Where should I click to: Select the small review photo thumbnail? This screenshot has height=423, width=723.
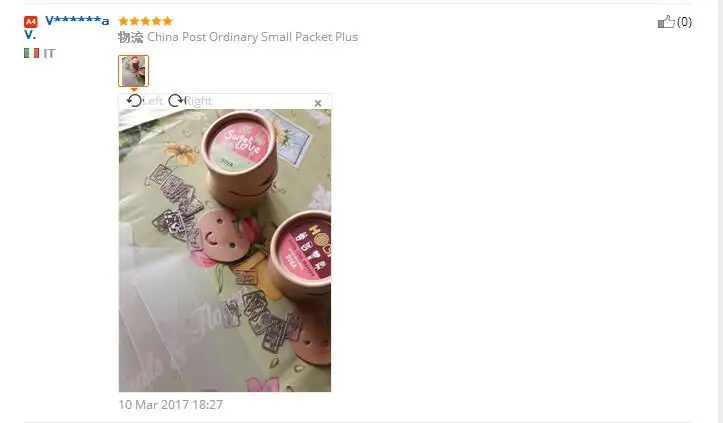click(133, 71)
